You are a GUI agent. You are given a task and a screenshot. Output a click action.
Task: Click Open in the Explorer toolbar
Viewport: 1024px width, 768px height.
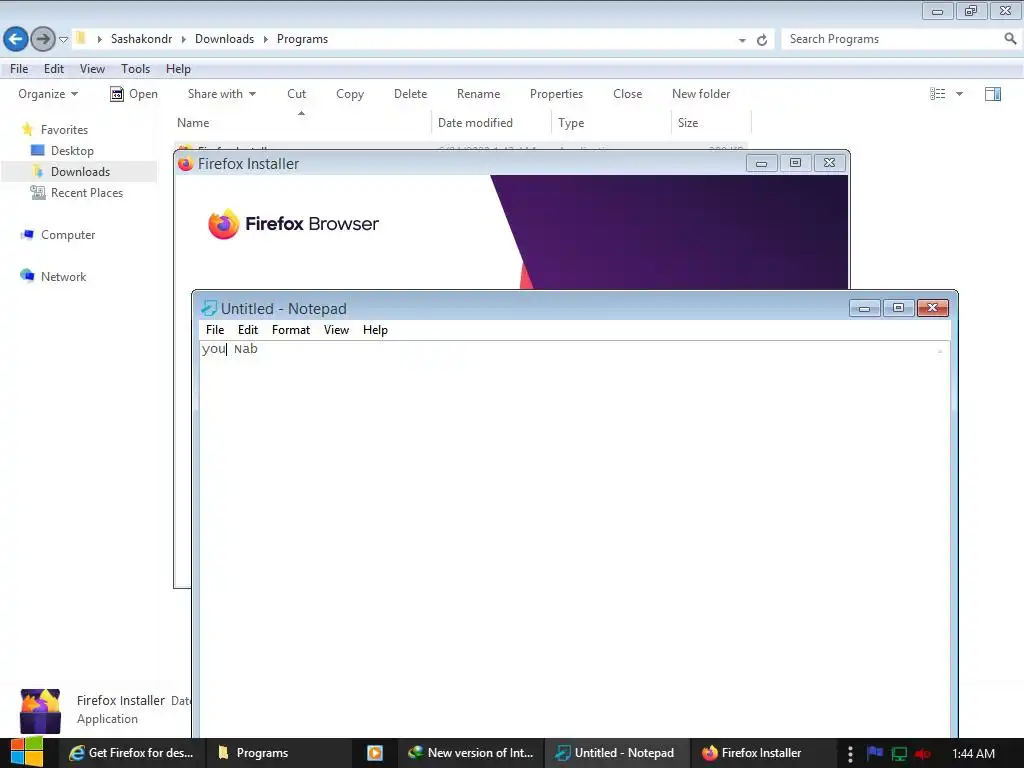pyautogui.click(x=134, y=94)
